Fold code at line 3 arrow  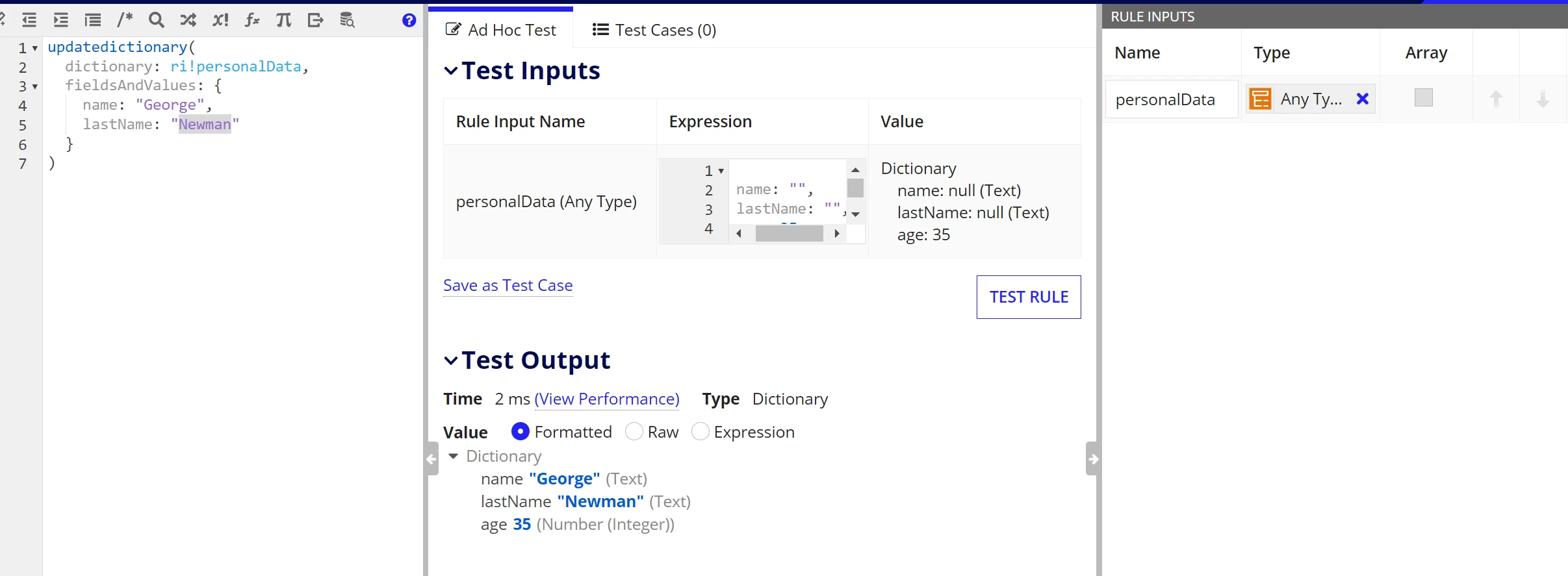[x=35, y=86]
